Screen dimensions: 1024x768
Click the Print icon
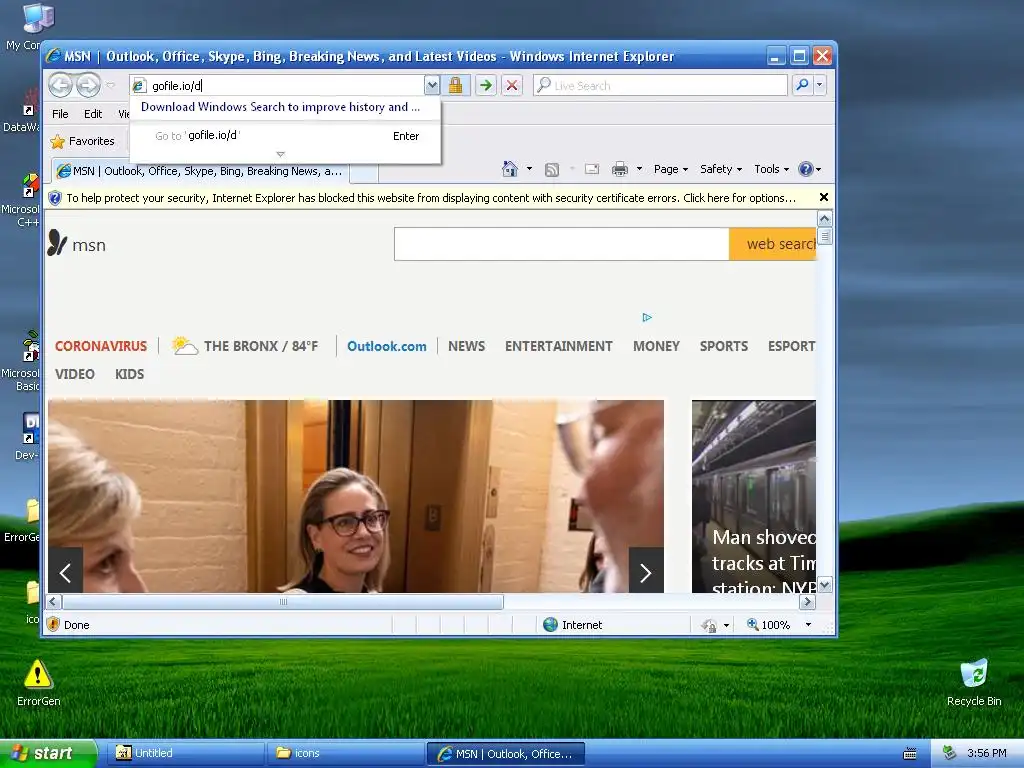pos(620,169)
